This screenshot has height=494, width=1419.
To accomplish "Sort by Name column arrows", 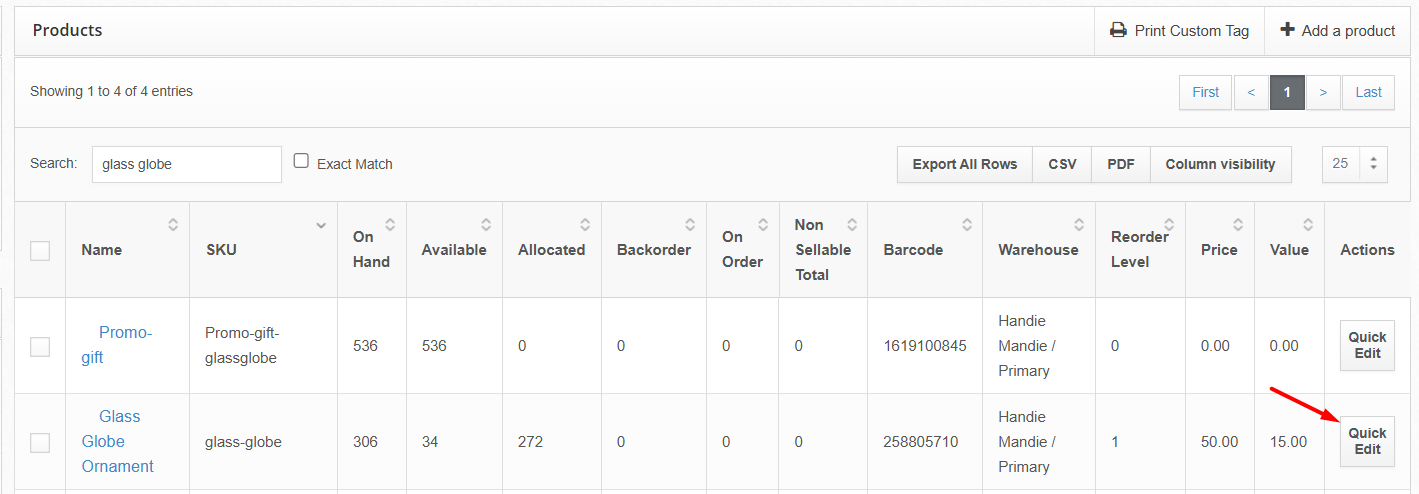I will click(x=173, y=225).
